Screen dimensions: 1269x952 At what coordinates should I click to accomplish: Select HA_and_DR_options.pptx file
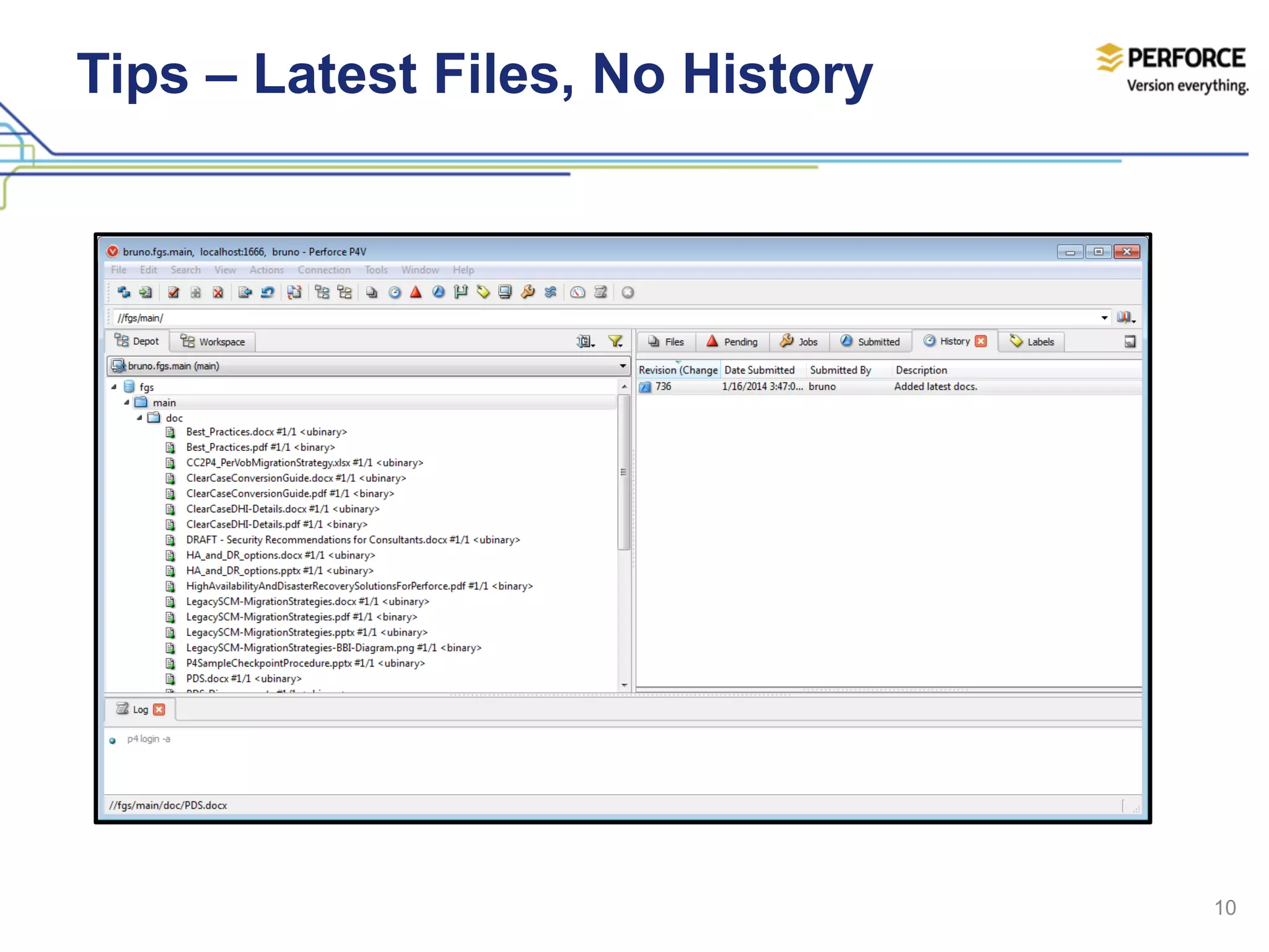tap(279, 571)
